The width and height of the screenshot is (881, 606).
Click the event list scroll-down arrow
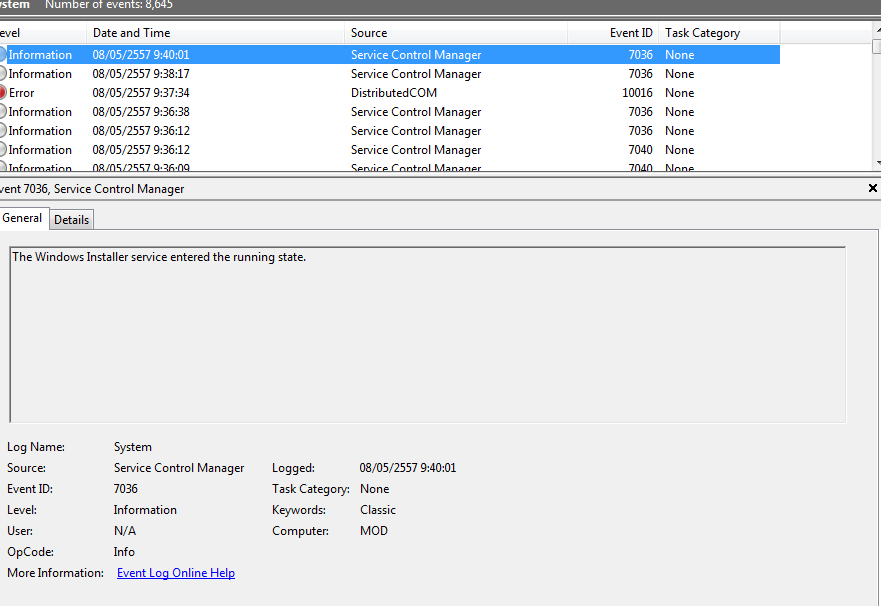click(x=876, y=163)
